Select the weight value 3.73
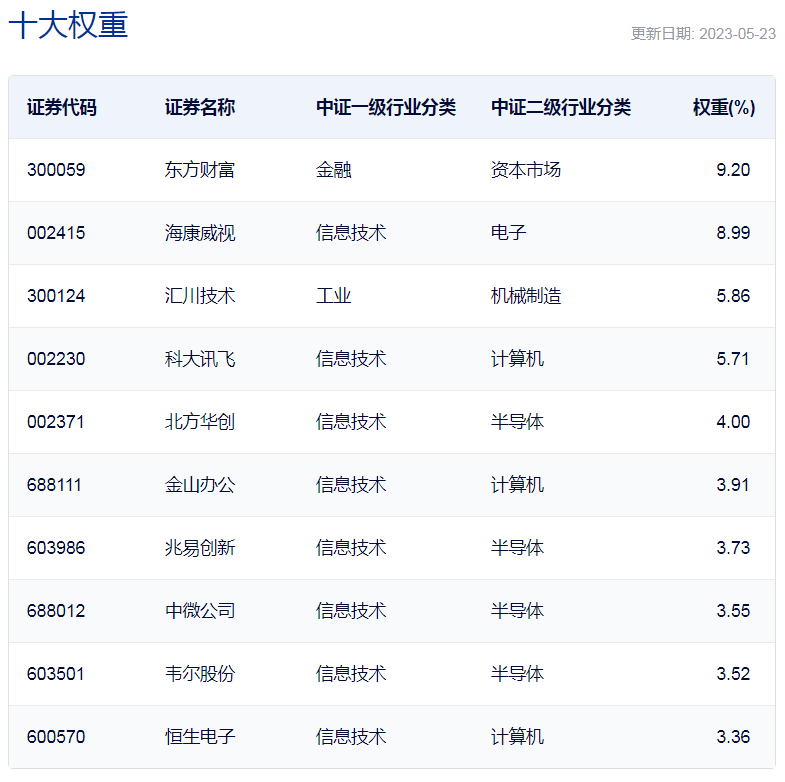785x782 pixels. coord(733,548)
